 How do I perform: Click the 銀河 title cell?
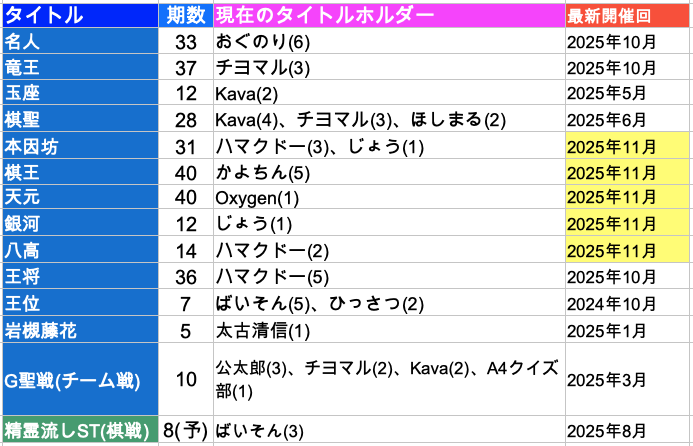pos(80,223)
